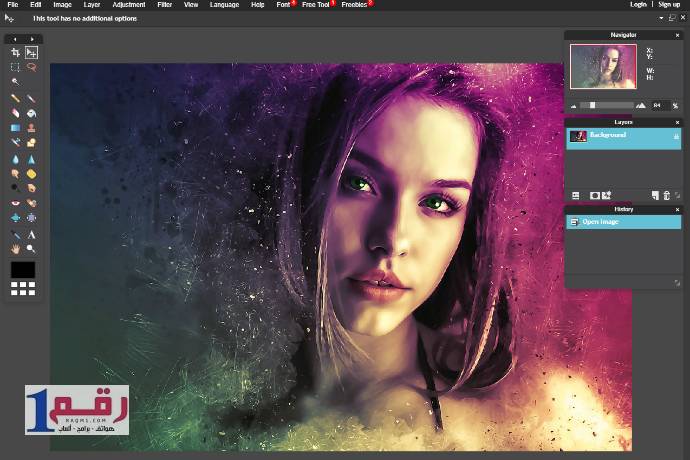
Task: Click the delete layer trash icon
Action: pos(666,195)
